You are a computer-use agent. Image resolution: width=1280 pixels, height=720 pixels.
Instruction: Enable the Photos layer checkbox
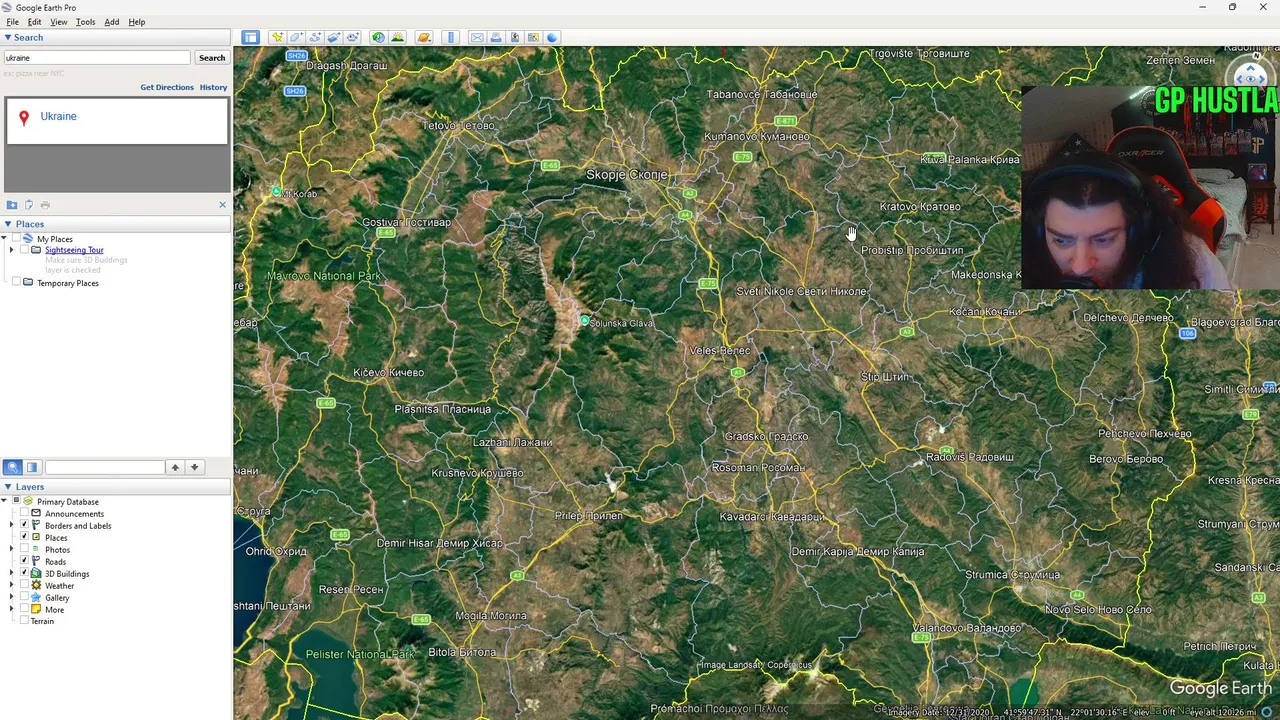click(x=24, y=549)
